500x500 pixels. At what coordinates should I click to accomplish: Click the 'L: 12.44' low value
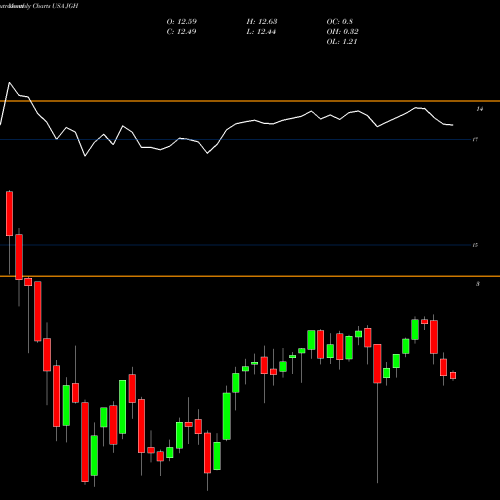tap(261, 32)
